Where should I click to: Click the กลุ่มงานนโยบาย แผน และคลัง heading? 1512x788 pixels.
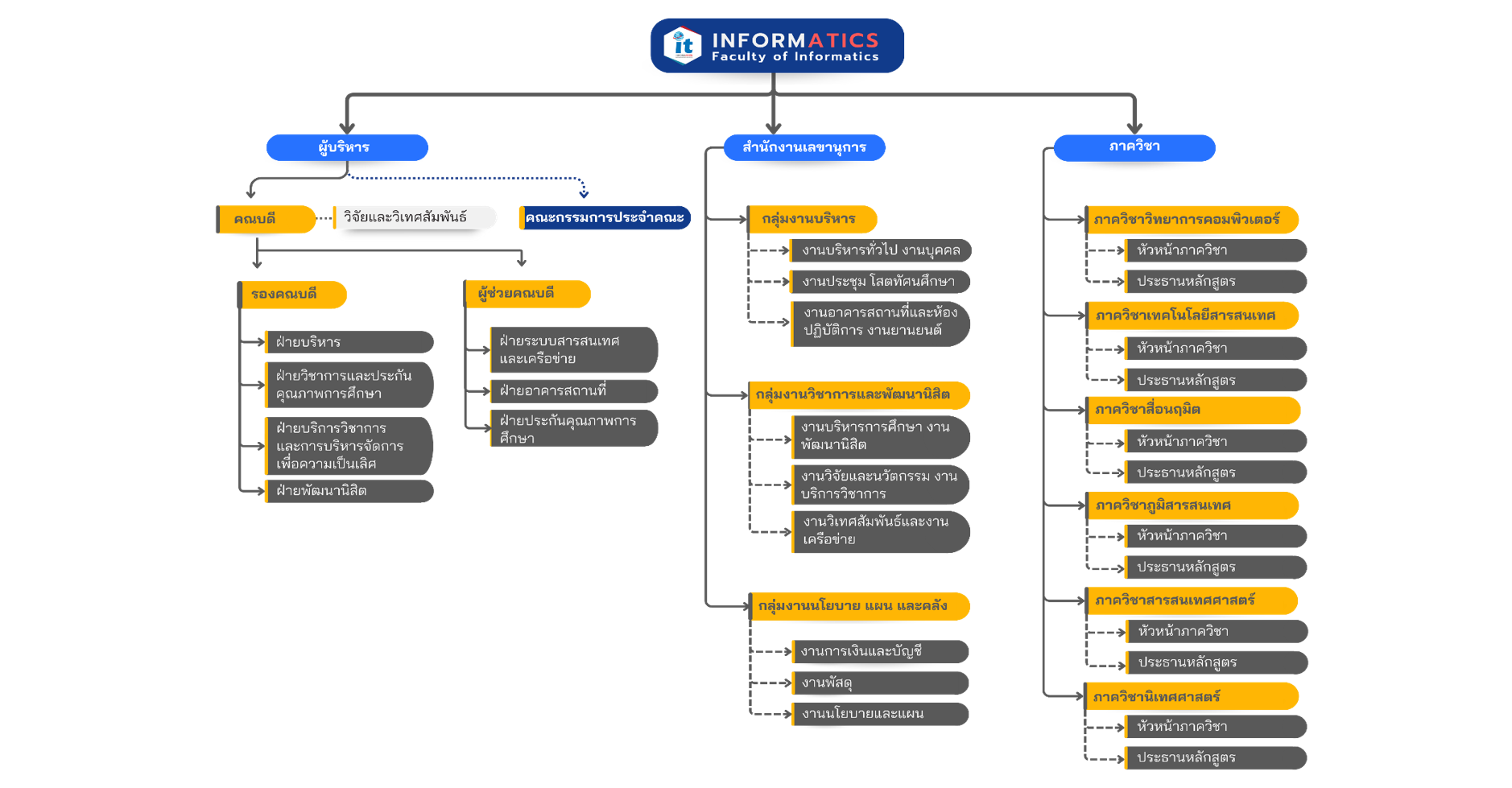(858, 606)
